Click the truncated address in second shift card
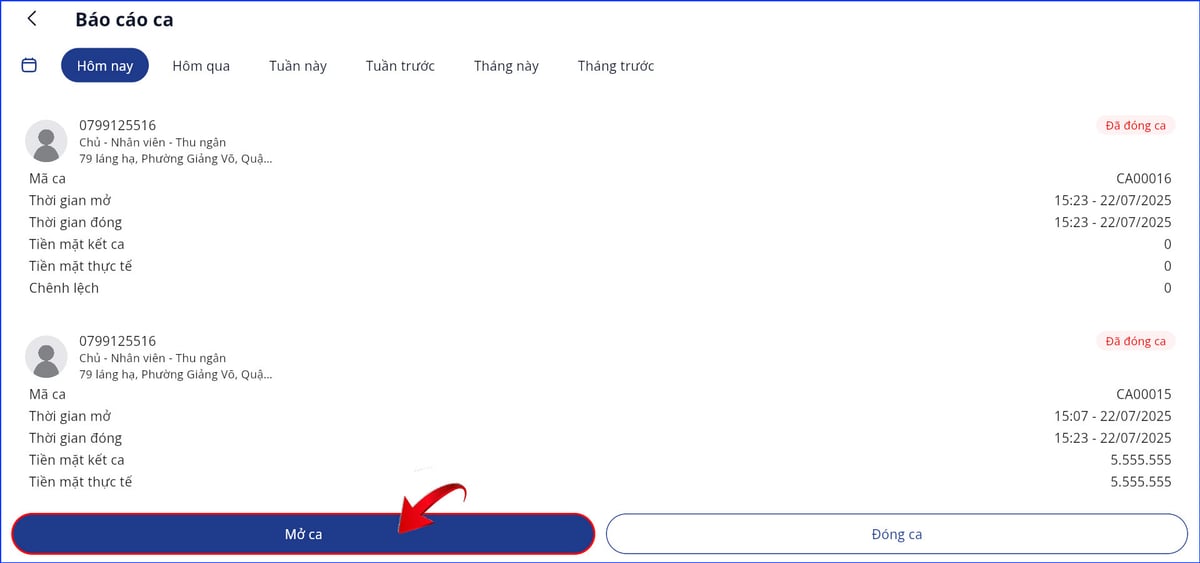This screenshot has height=563, width=1200. [175, 374]
